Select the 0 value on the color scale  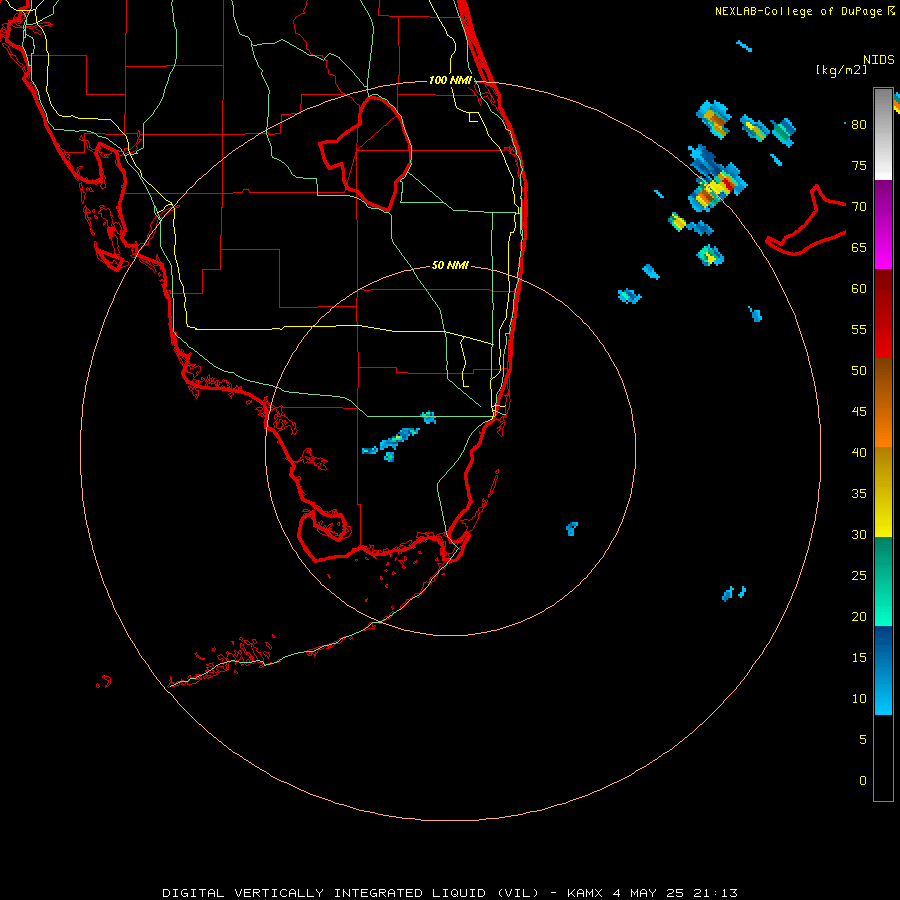(863, 781)
